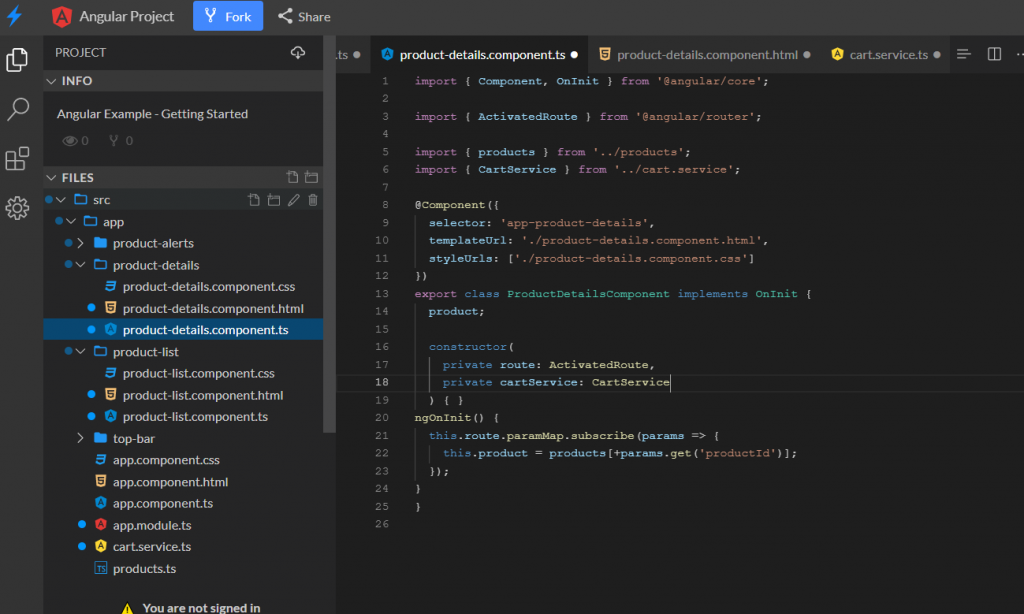
Task: Click cart.service.ts yellow Angular icon in tree
Action: [x=101, y=546]
